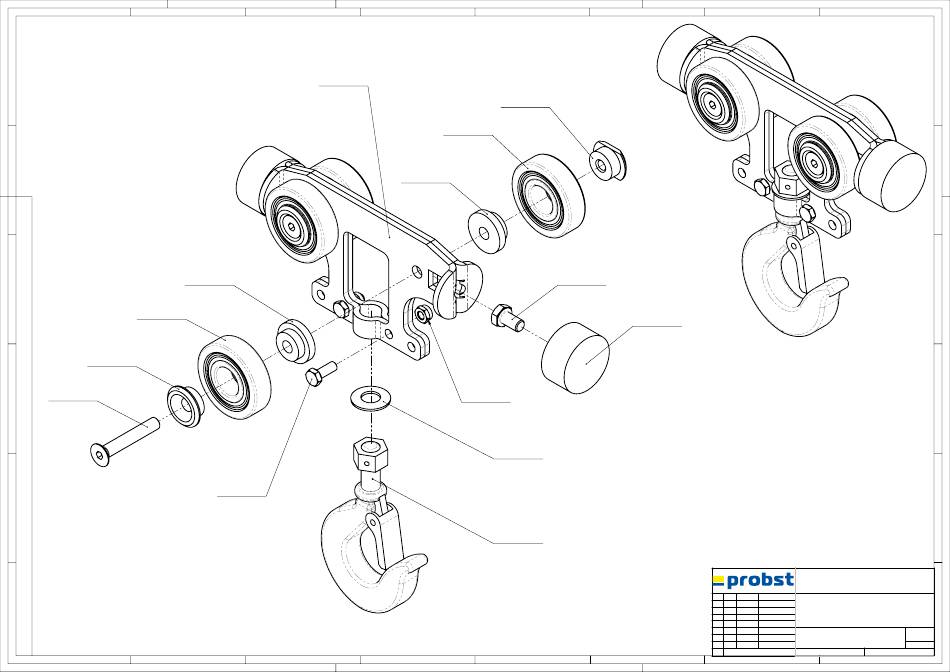Screen dimensions: 950x672
Task: Click the long countersunk bolt at far left
Action: point(124,442)
